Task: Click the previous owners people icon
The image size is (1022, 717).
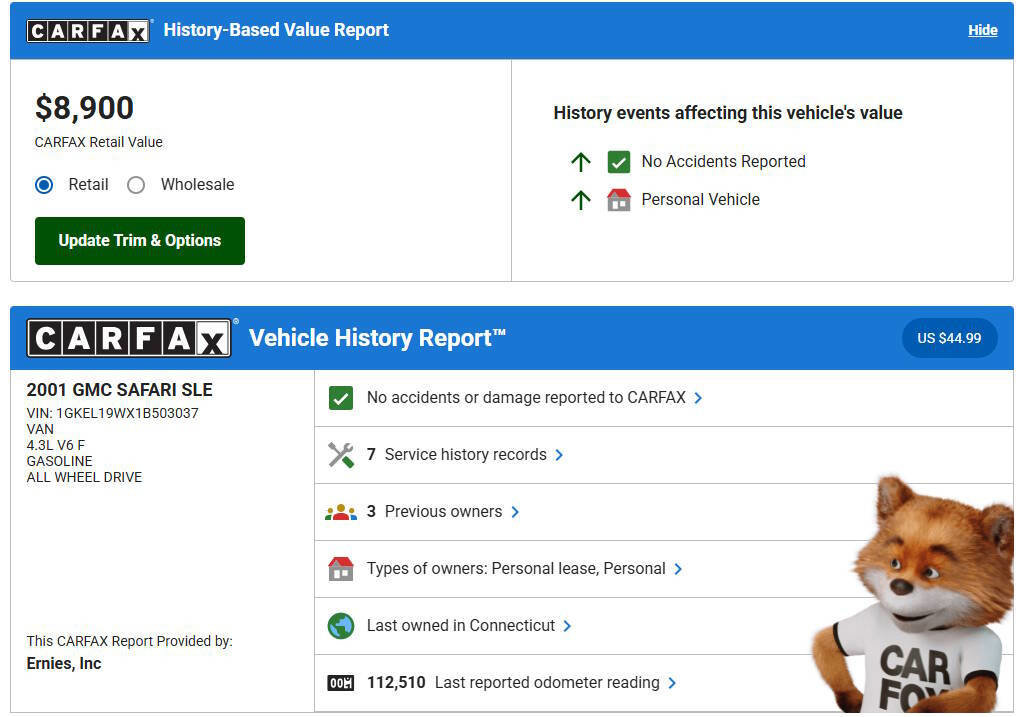Action: (x=341, y=512)
